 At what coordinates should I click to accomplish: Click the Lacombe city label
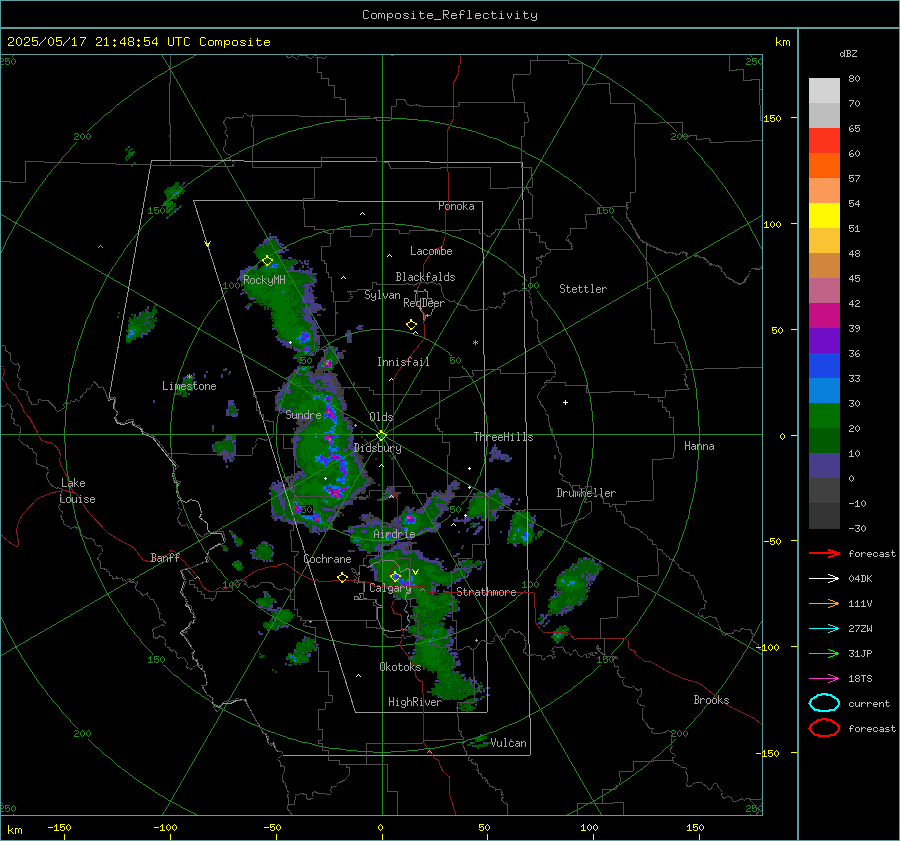(431, 251)
